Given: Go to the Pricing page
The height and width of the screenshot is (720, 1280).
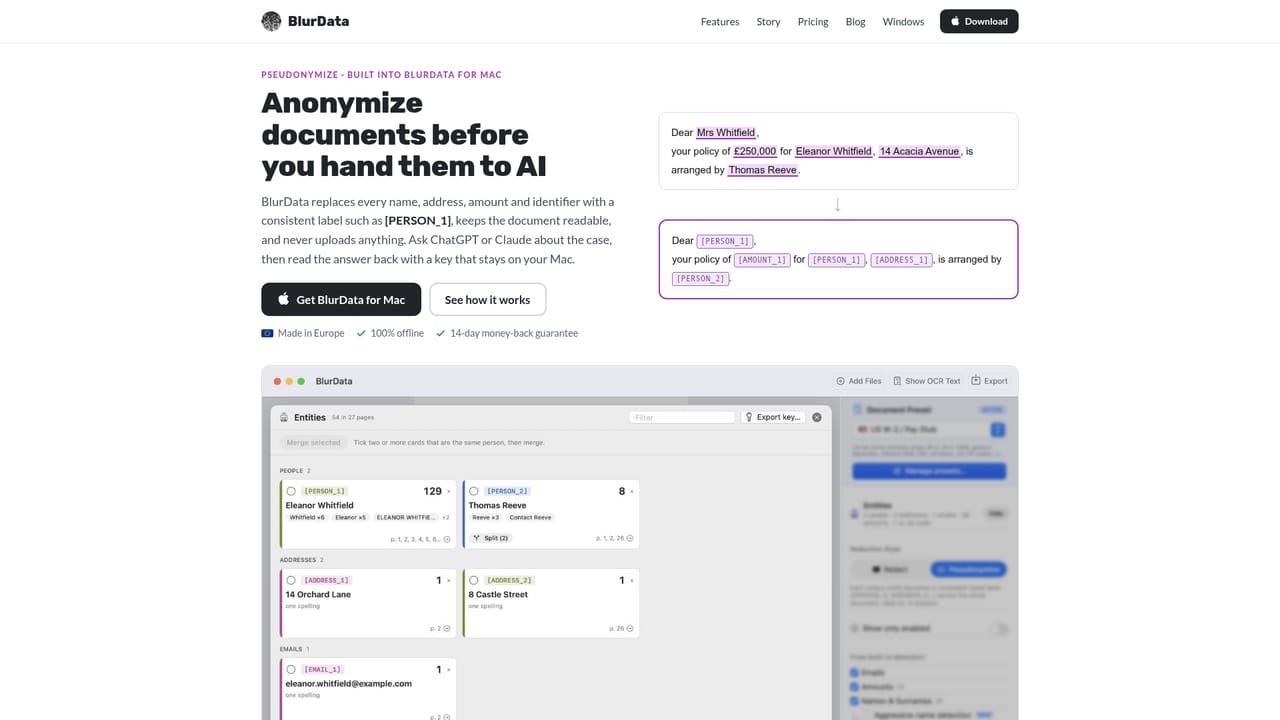Looking at the screenshot, I should click(813, 21).
